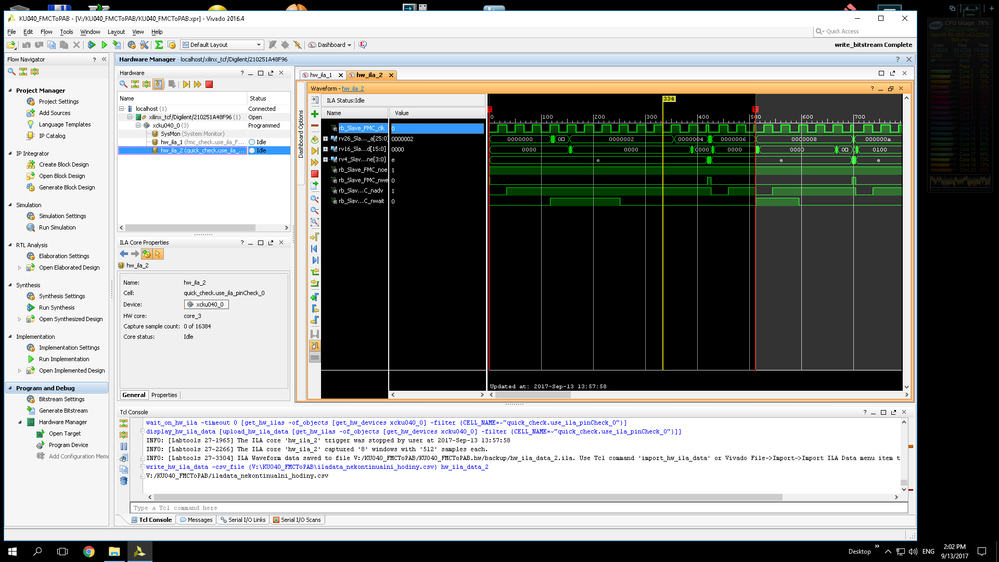Image resolution: width=999 pixels, height=562 pixels.
Task: Click the Open Project folder icon in main toolbar
Action: click(x=11, y=45)
